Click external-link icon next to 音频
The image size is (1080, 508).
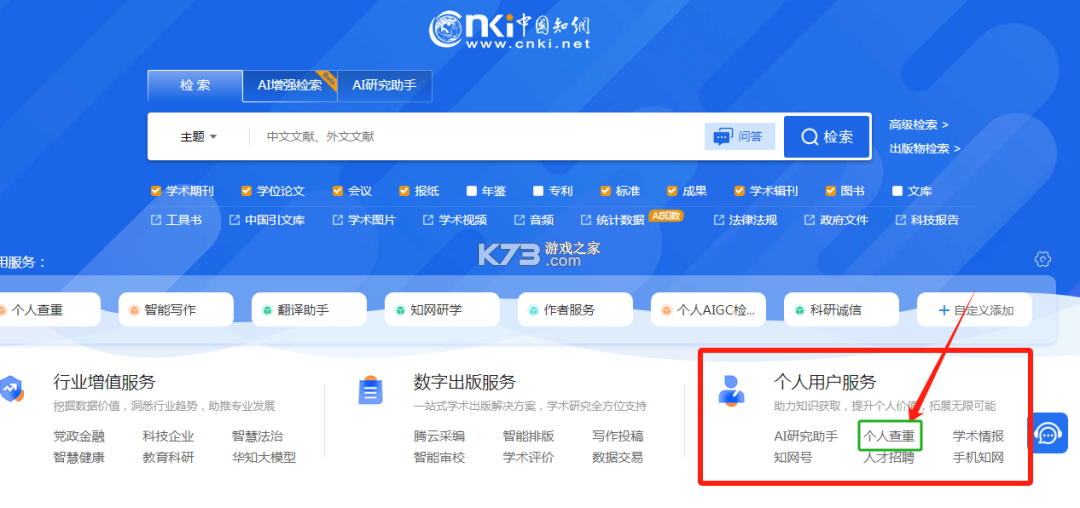519,220
